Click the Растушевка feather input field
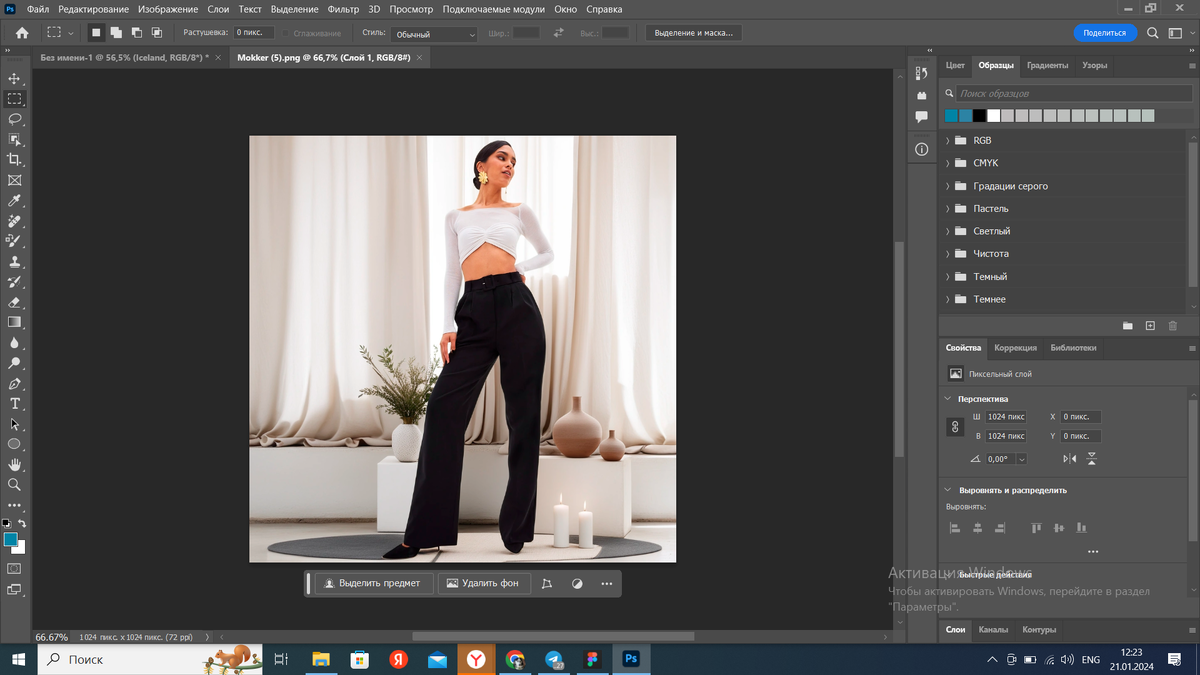1200x675 pixels. [255, 33]
